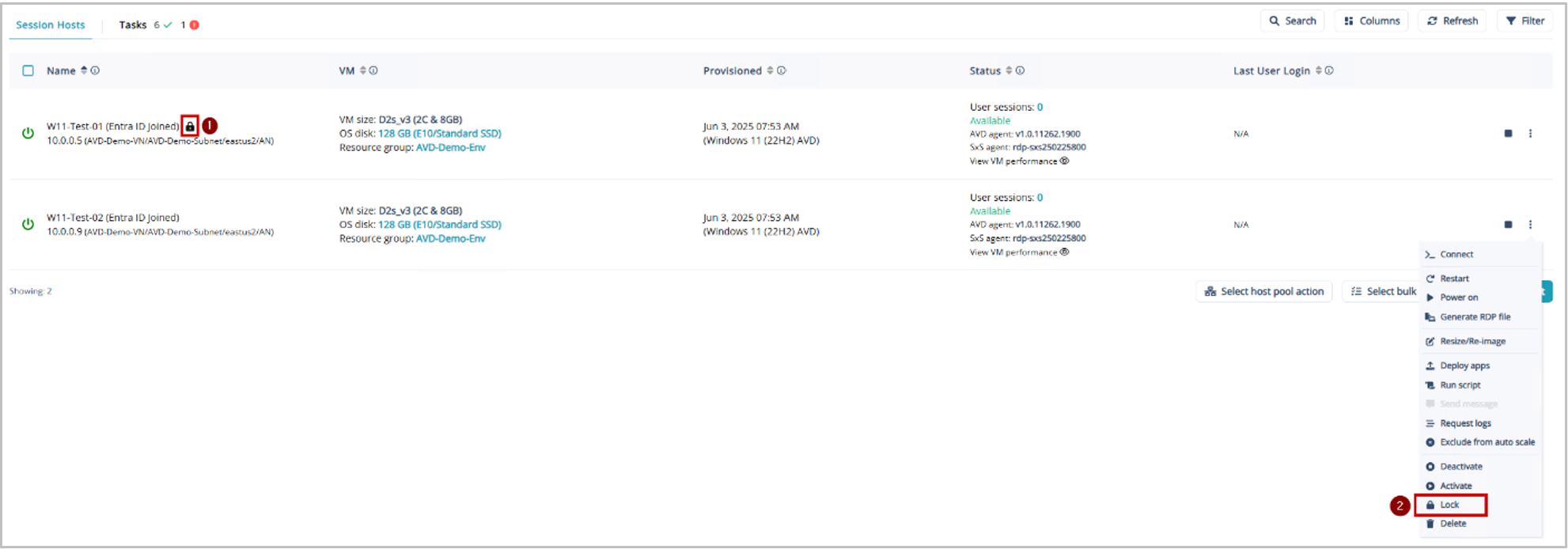This screenshot has width=1568, height=549.
Task: Open AVD-Demo-Env resource group link for W11-Test-01
Action: click(450, 147)
